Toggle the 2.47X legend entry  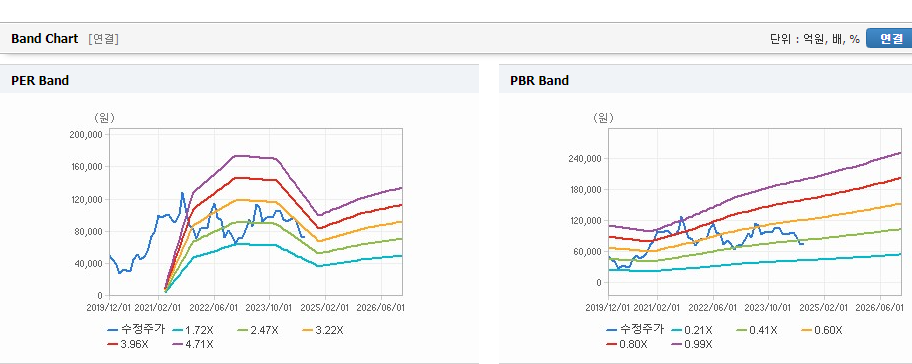pyautogui.click(x=258, y=330)
